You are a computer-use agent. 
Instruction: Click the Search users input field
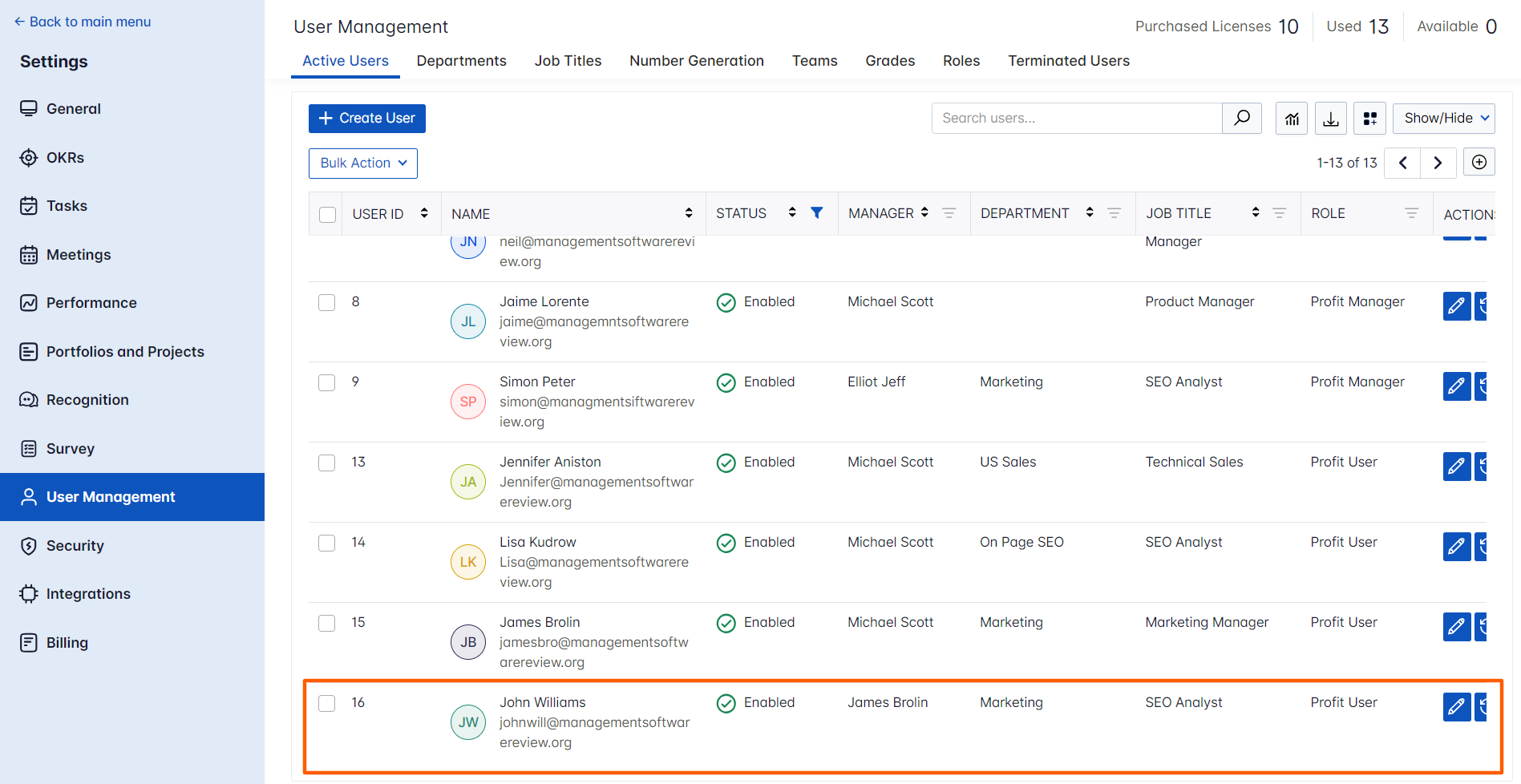point(1076,118)
